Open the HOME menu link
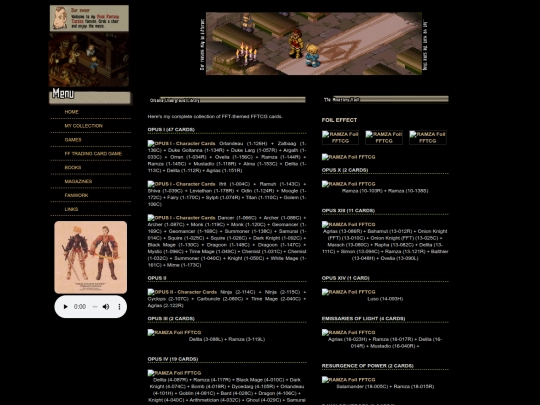Image resolution: width=540 pixels, height=405 pixels. click(71, 112)
